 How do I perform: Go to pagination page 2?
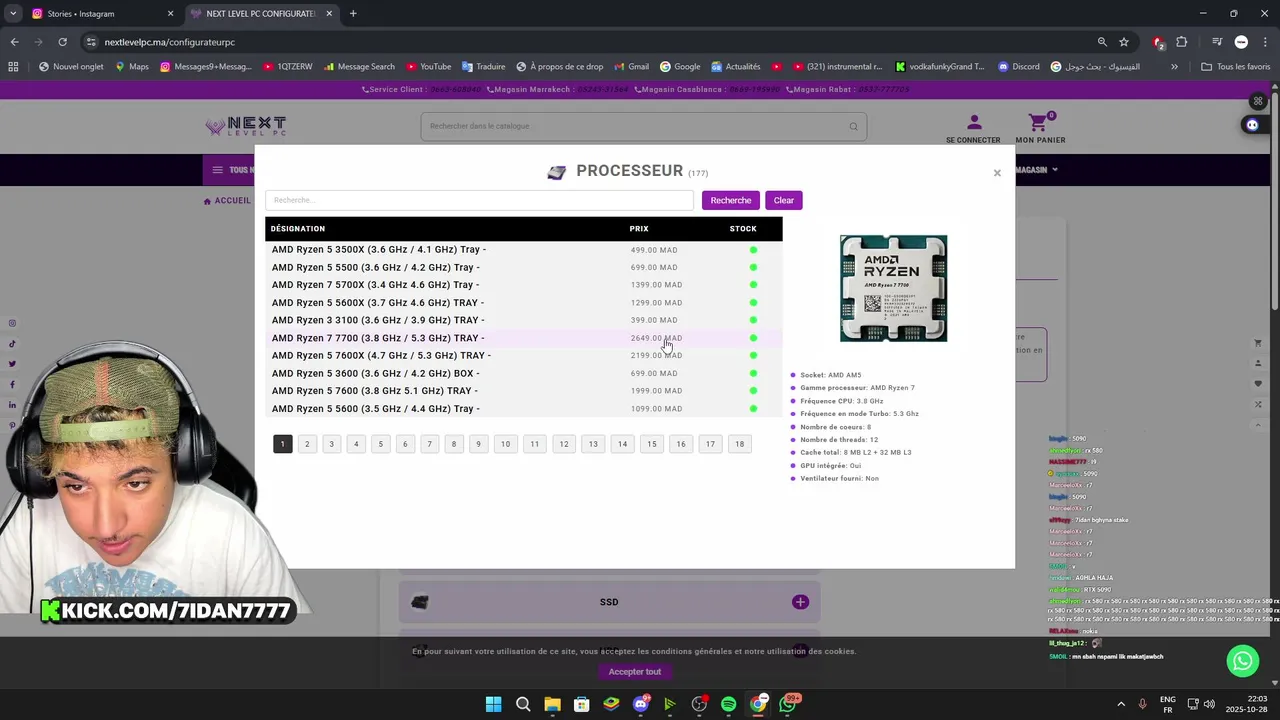[307, 444]
